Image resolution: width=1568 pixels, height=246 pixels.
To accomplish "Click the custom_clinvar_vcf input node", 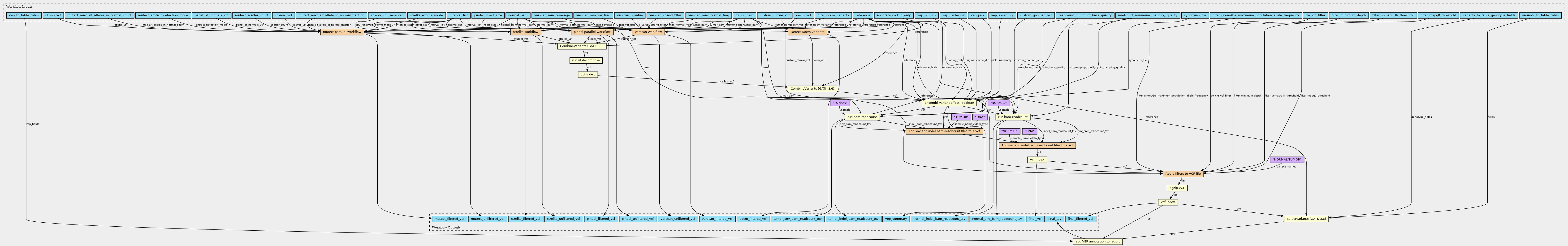I will pyautogui.click(x=775, y=15).
